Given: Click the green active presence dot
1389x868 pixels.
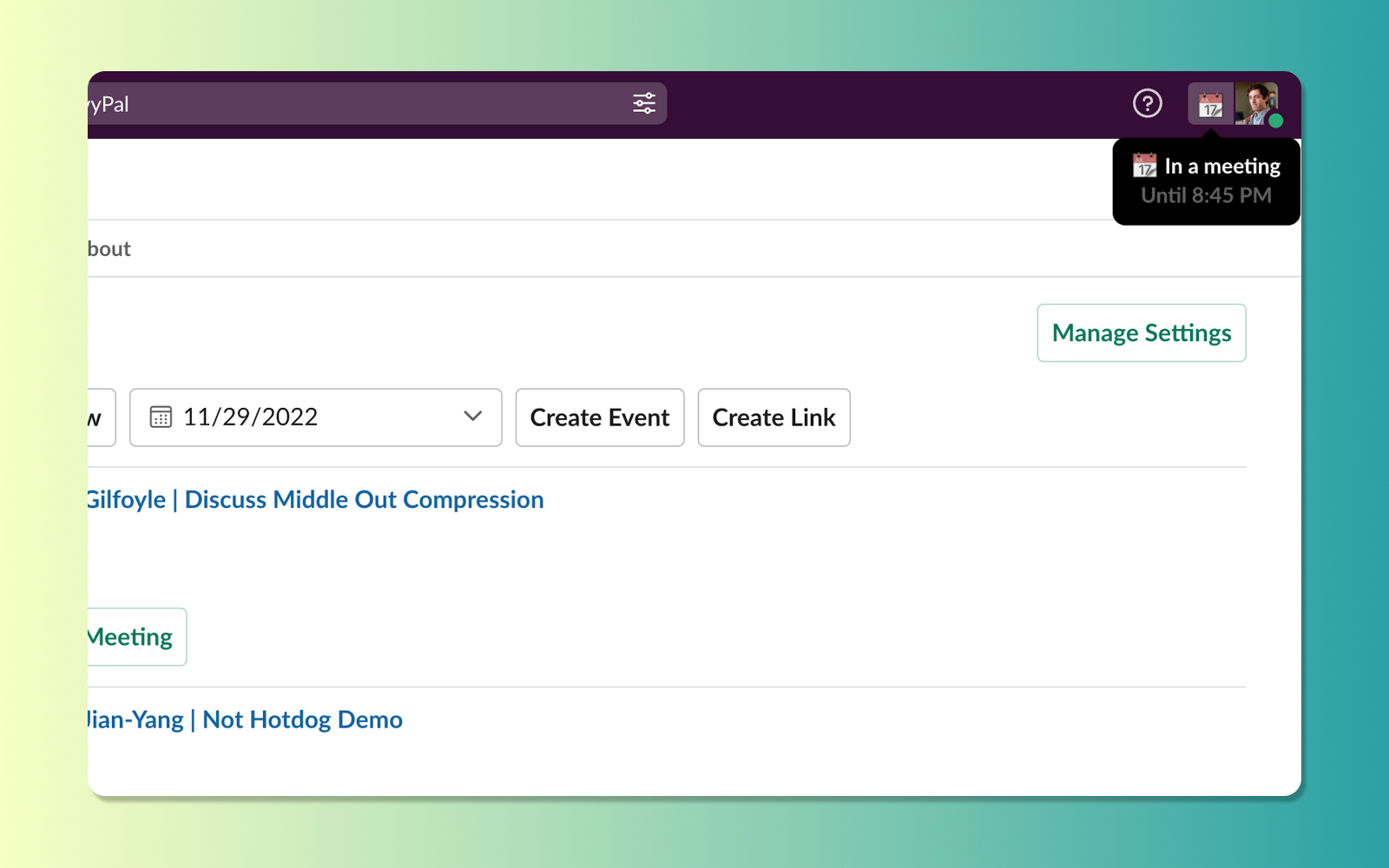Looking at the screenshot, I should [1275, 122].
